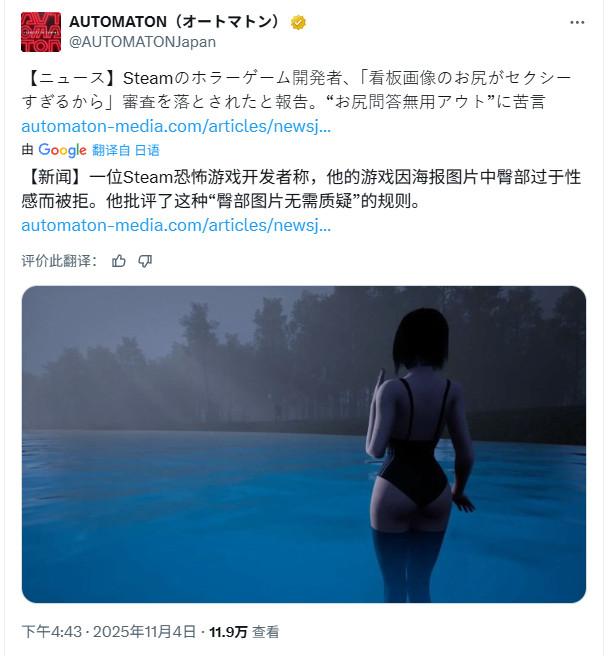Open the automaton-media.com link under Japanese text
This screenshot has width=610, height=656.
(x=176, y=126)
